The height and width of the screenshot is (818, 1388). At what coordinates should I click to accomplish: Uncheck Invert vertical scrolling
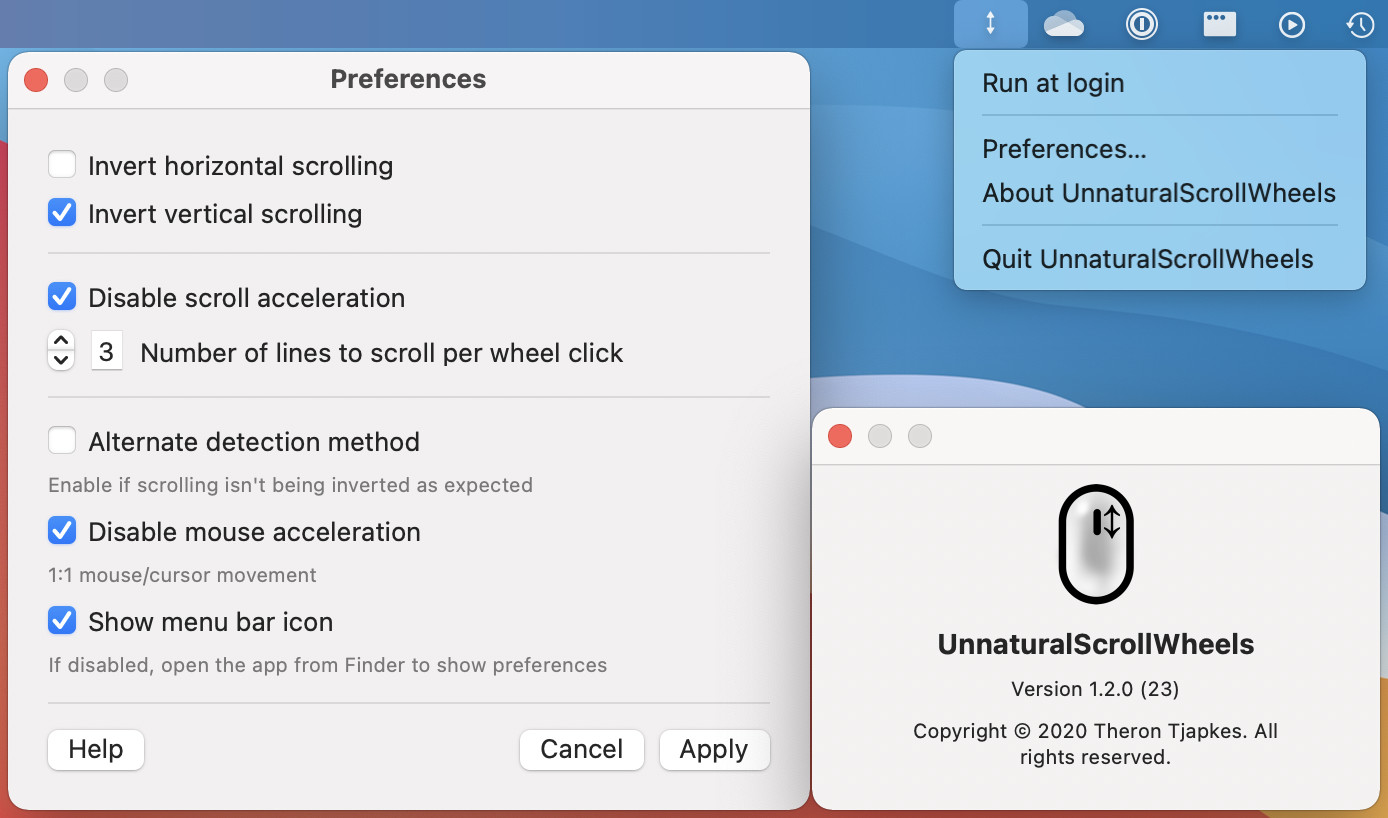click(x=62, y=213)
